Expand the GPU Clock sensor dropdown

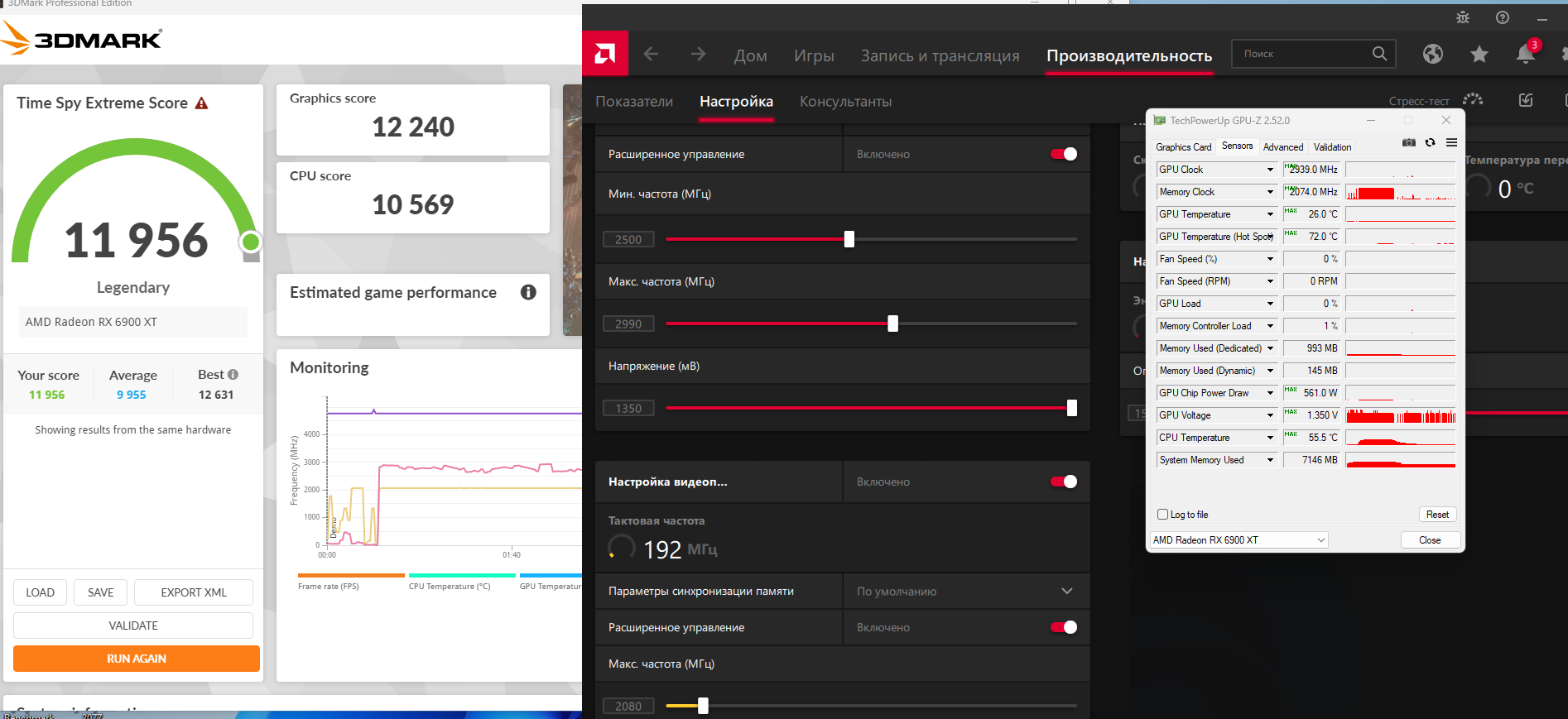(1270, 170)
